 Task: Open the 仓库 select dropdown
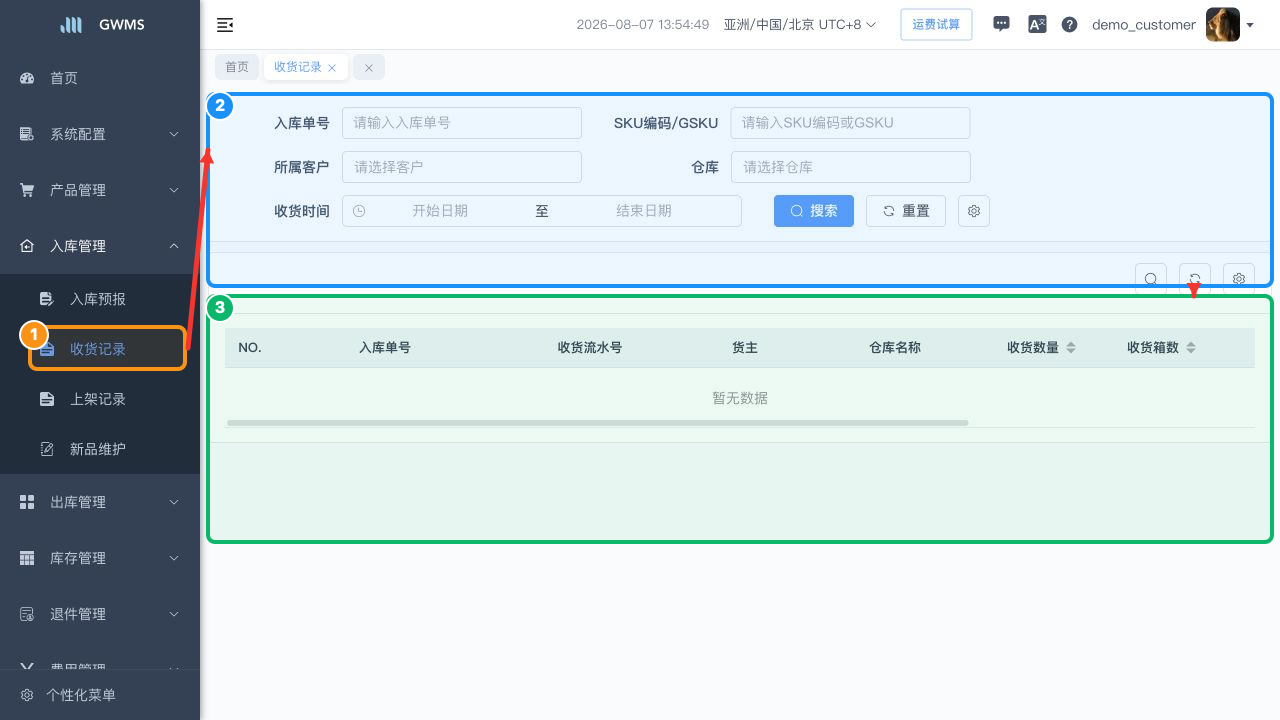click(850, 167)
